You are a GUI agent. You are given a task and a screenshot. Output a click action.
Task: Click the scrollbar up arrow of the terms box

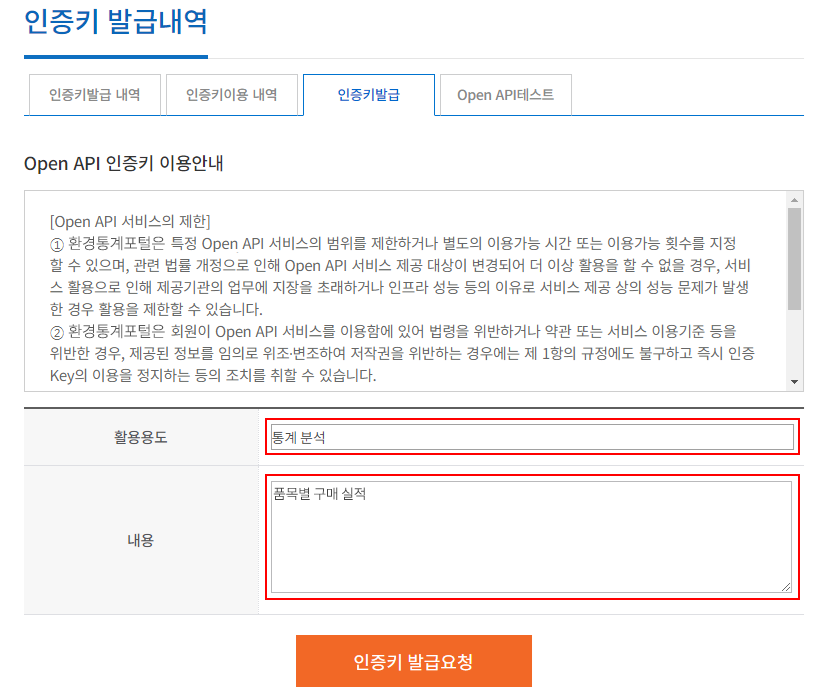[x=795, y=198]
